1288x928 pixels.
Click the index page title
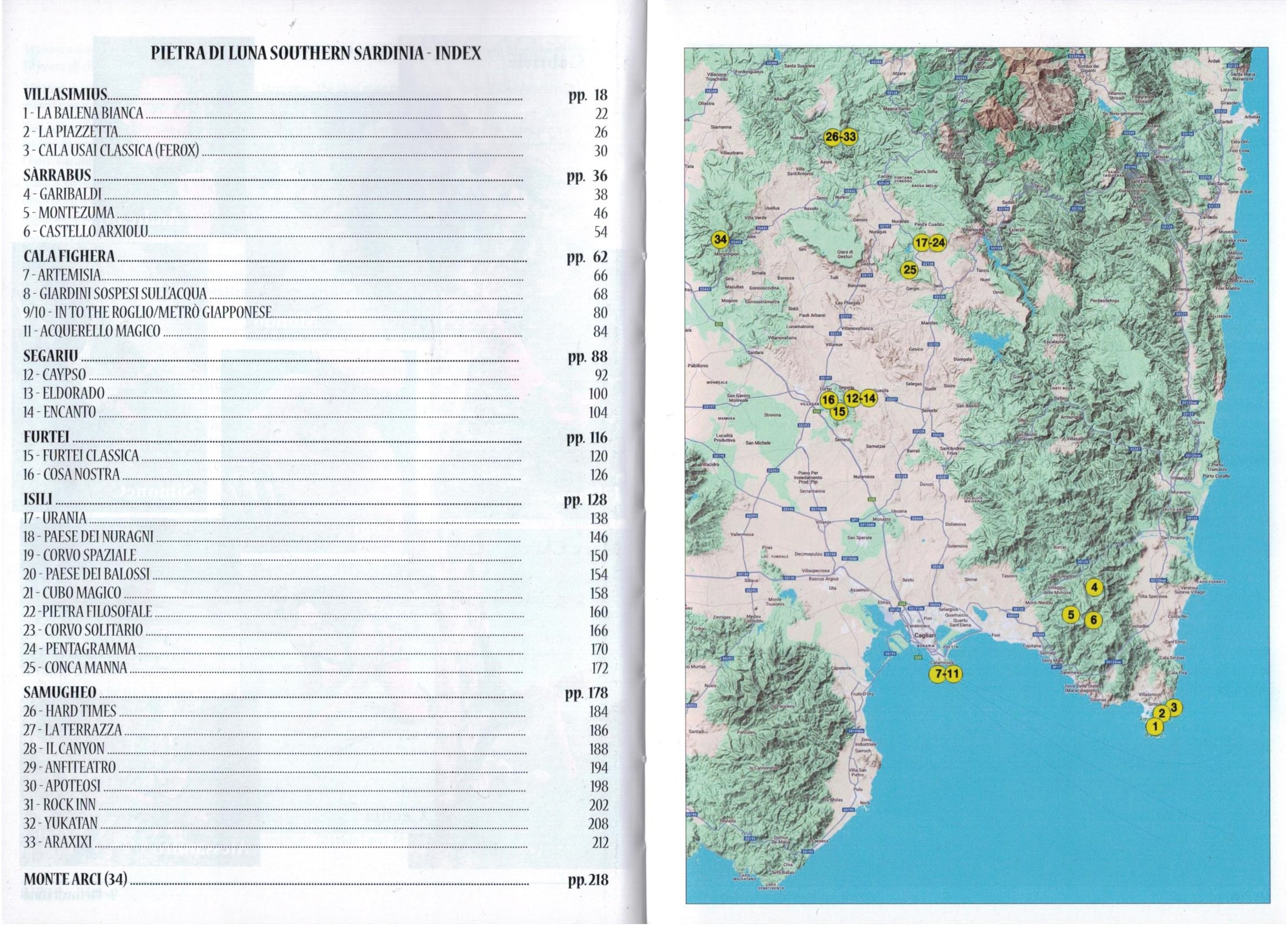click(x=316, y=53)
